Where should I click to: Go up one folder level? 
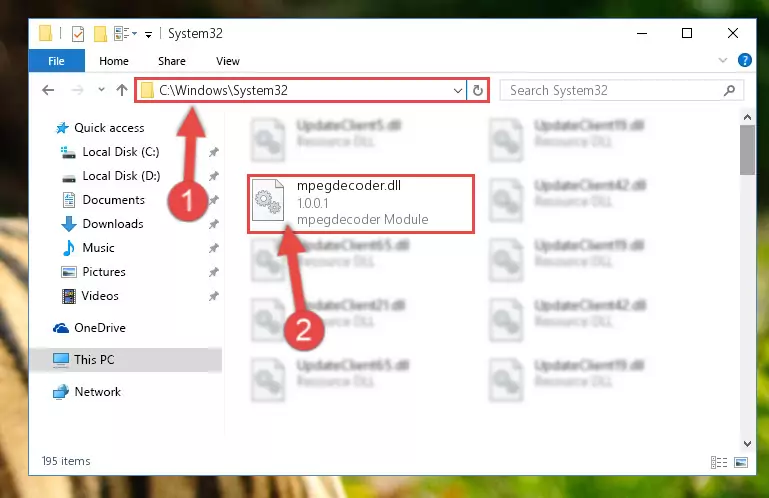pyautogui.click(x=122, y=90)
